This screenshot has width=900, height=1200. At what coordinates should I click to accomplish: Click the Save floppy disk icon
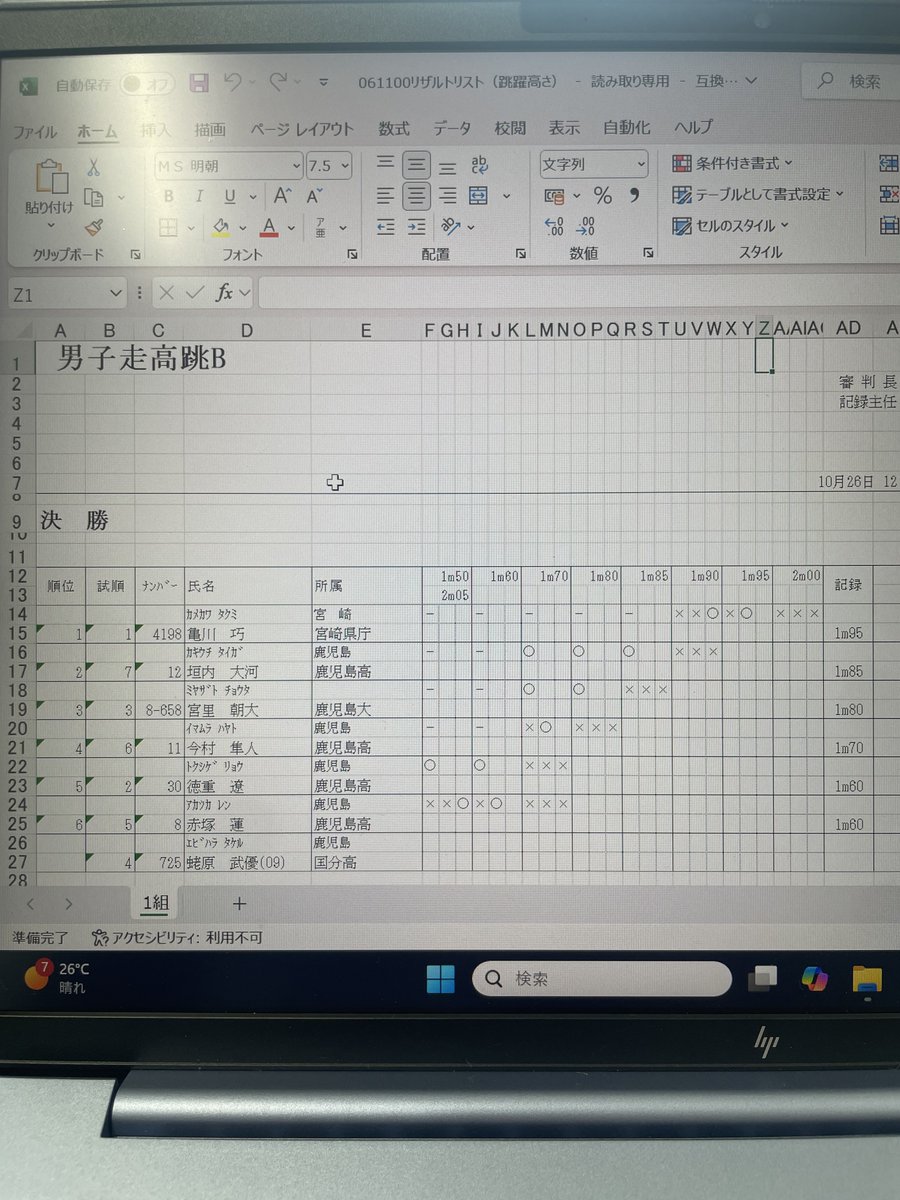(199, 82)
